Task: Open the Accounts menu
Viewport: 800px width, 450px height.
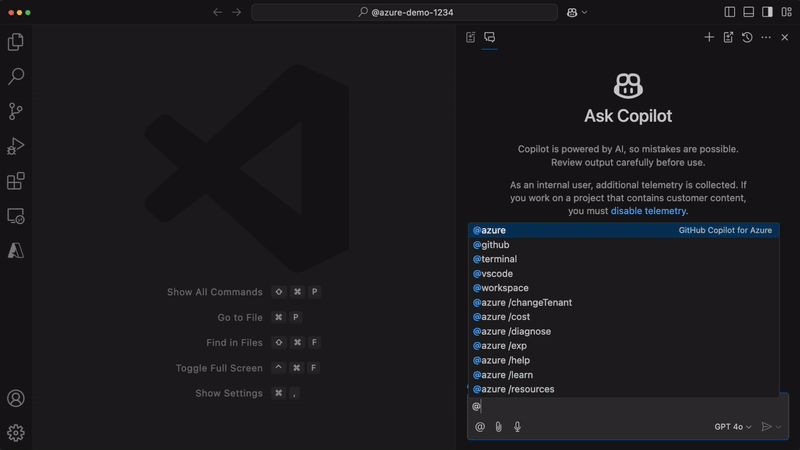Action: coord(16,398)
